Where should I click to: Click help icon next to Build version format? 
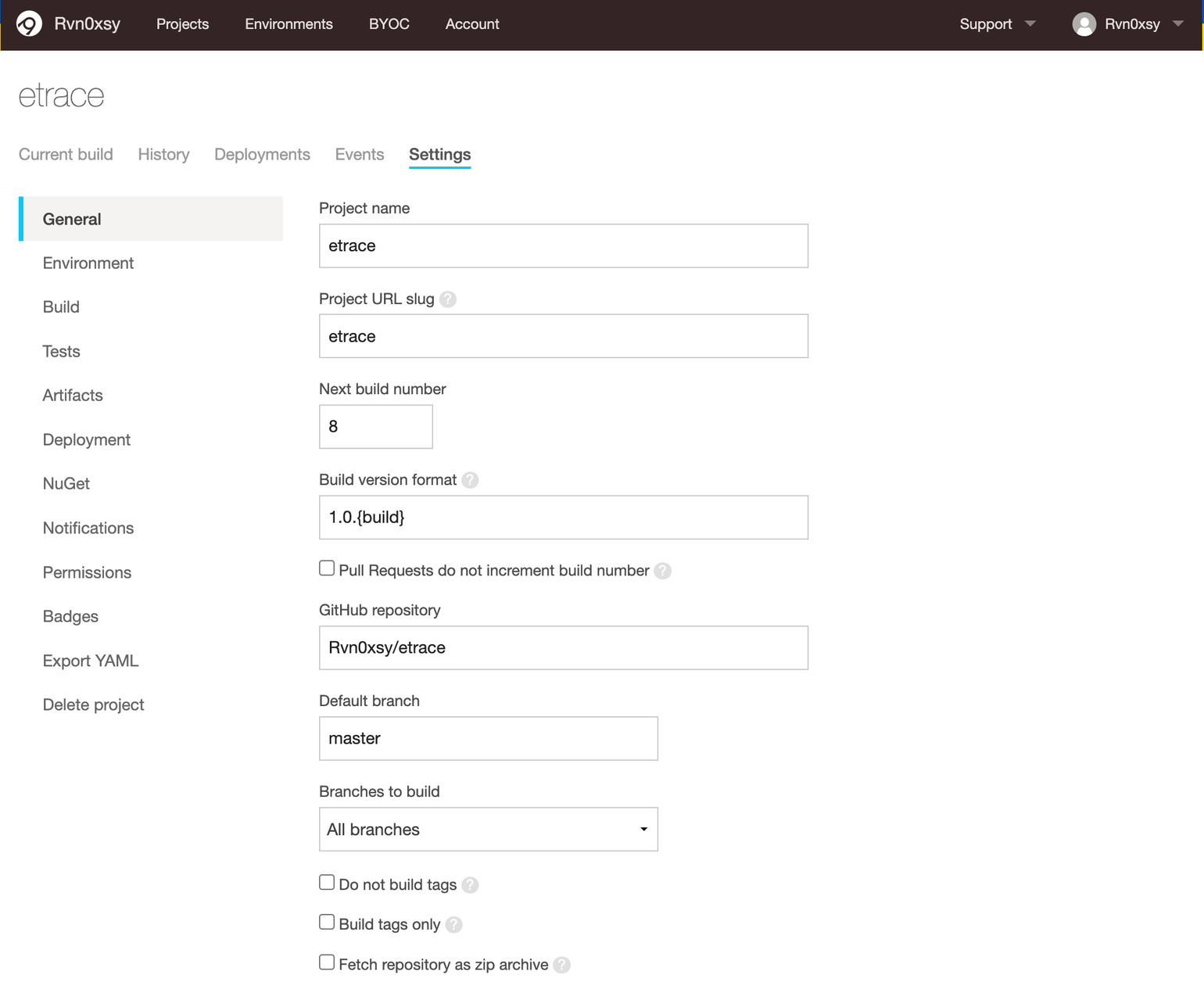(470, 480)
